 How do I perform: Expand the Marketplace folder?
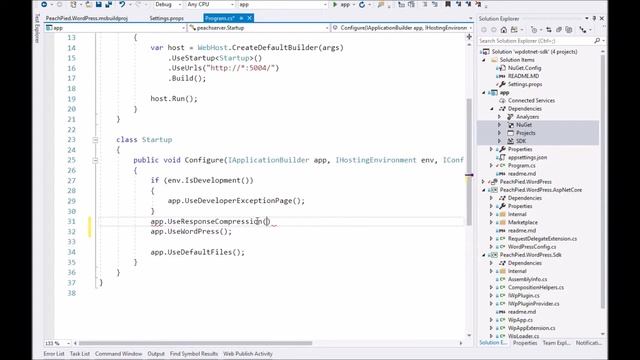[x=492, y=222]
